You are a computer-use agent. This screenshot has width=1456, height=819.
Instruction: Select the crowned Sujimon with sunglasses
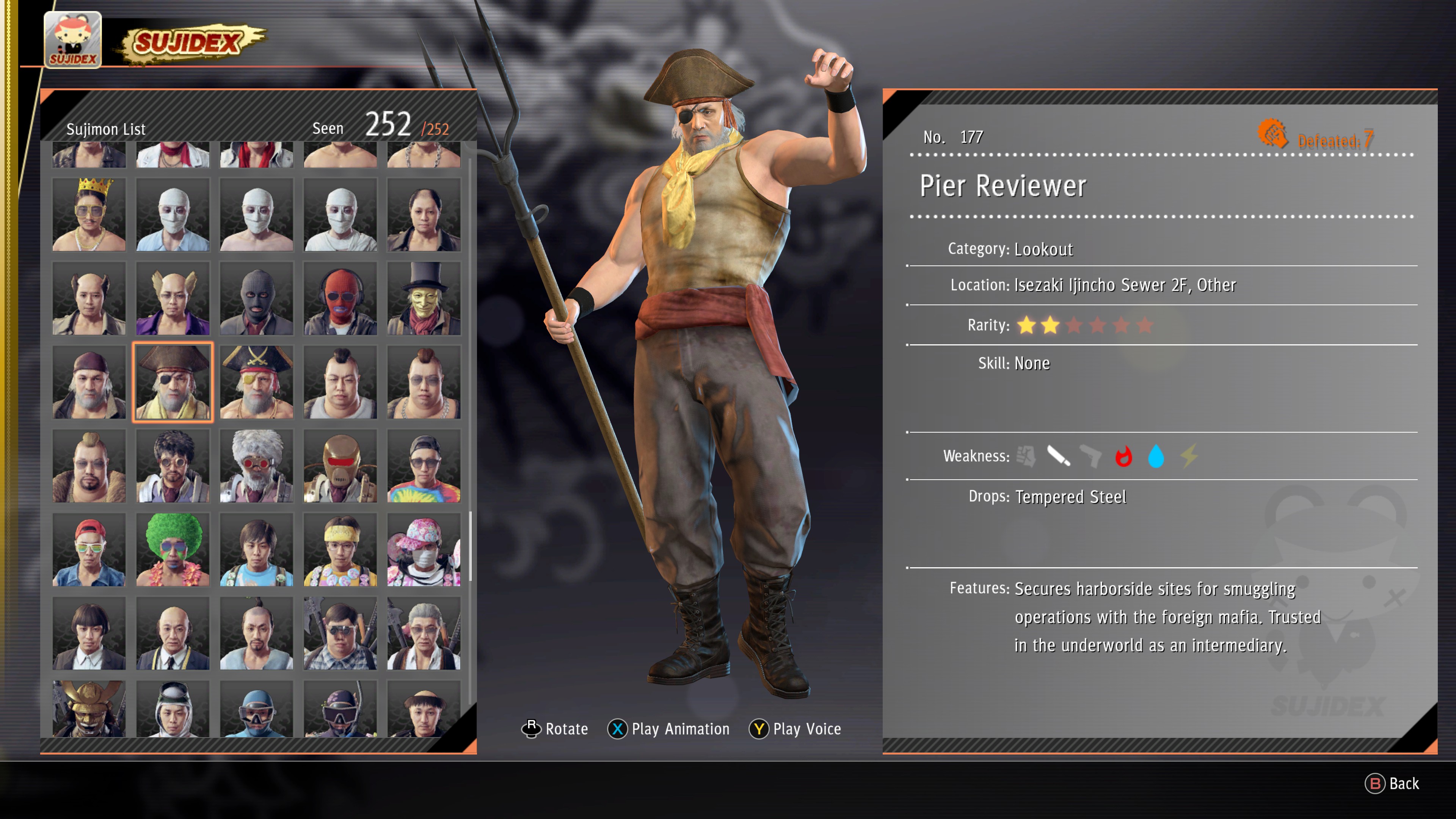coord(89,214)
